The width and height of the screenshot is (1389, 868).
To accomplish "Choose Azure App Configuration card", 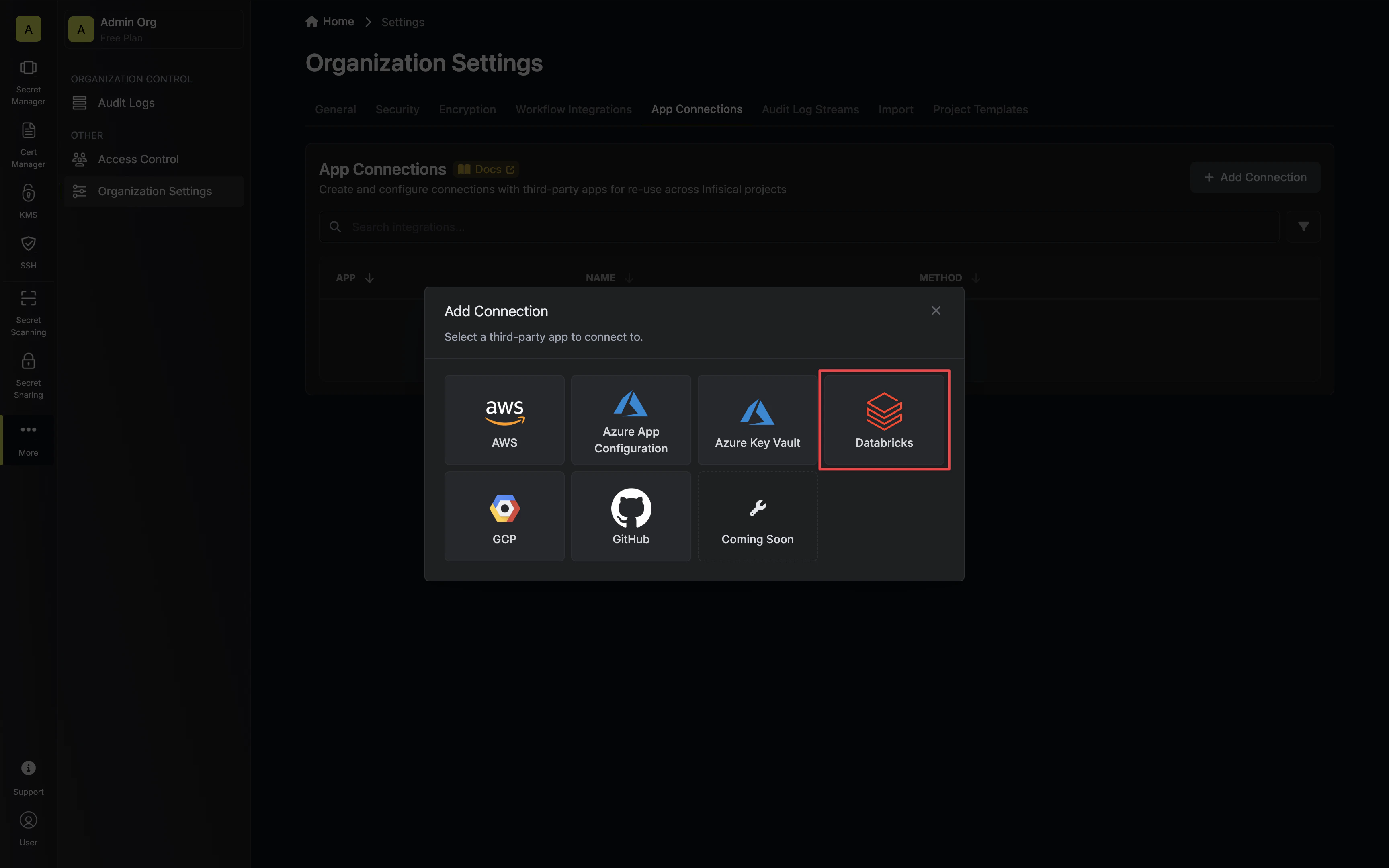I will point(631,420).
